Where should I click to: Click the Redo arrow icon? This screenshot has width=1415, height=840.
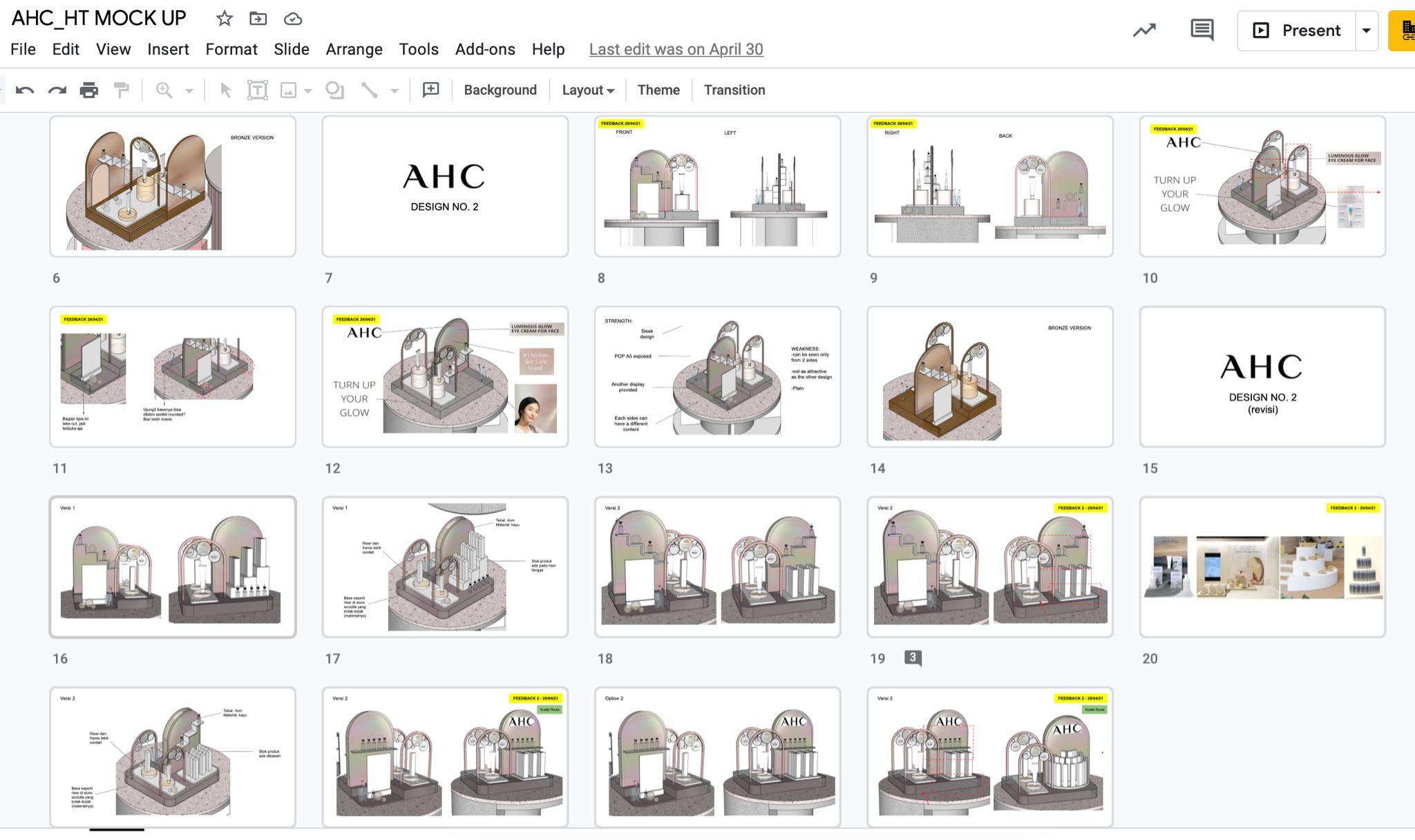[57, 90]
